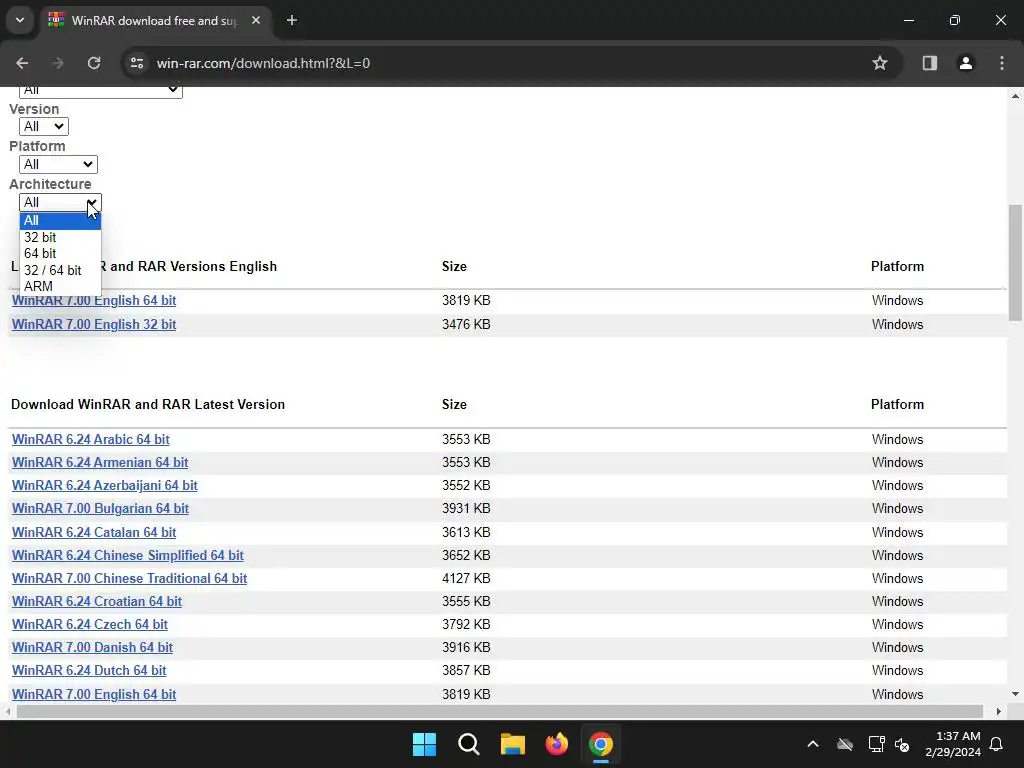Screen dimensions: 1024x768
Task: Choose 32 / 64 bit option
Action: [60, 270]
